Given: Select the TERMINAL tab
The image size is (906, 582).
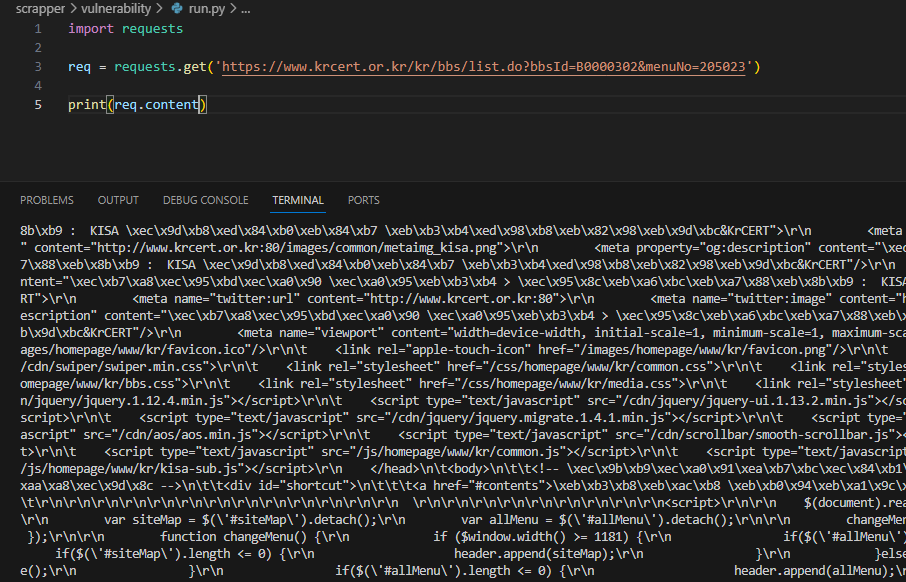Looking at the screenshot, I should coord(298,200).
